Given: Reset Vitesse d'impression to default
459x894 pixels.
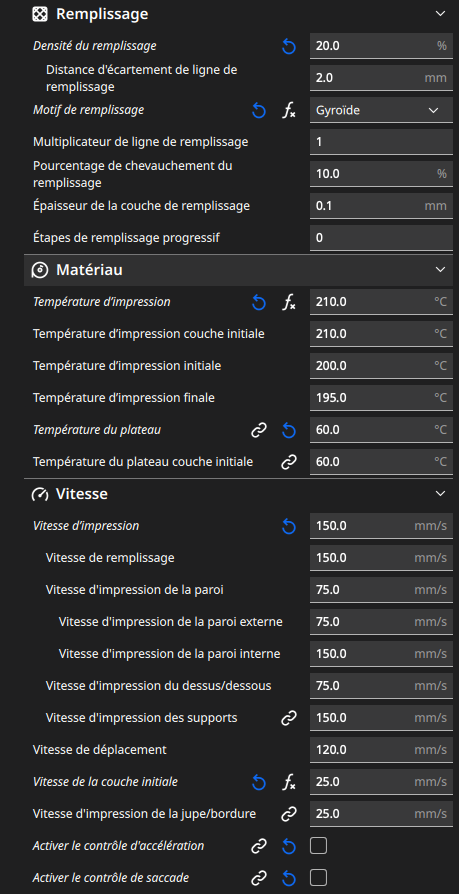Looking at the screenshot, I should pos(289,526).
